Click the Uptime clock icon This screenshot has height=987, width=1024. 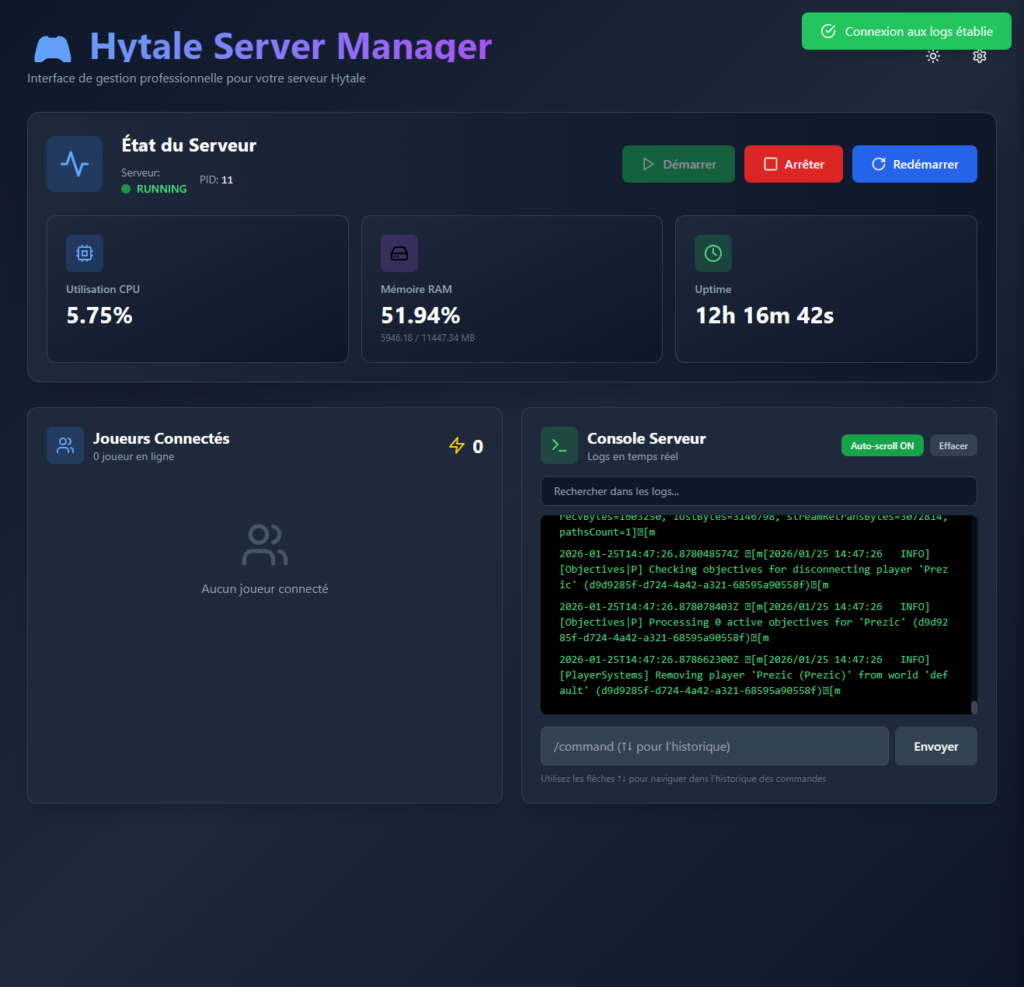click(713, 254)
